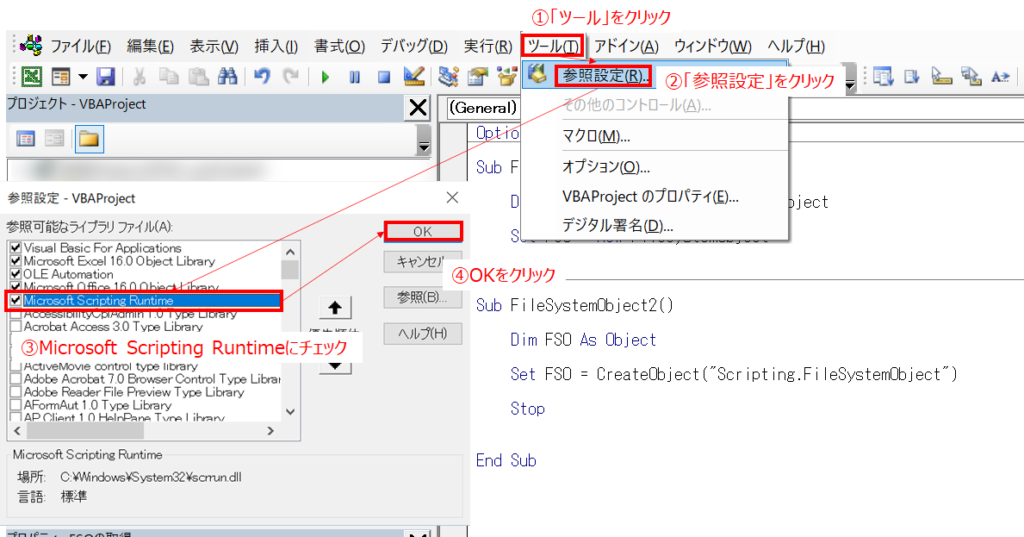Image resolution: width=1024 pixels, height=537 pixels.
Task: Open the 実行(R) menu
Action: click(x=487, y=46)
